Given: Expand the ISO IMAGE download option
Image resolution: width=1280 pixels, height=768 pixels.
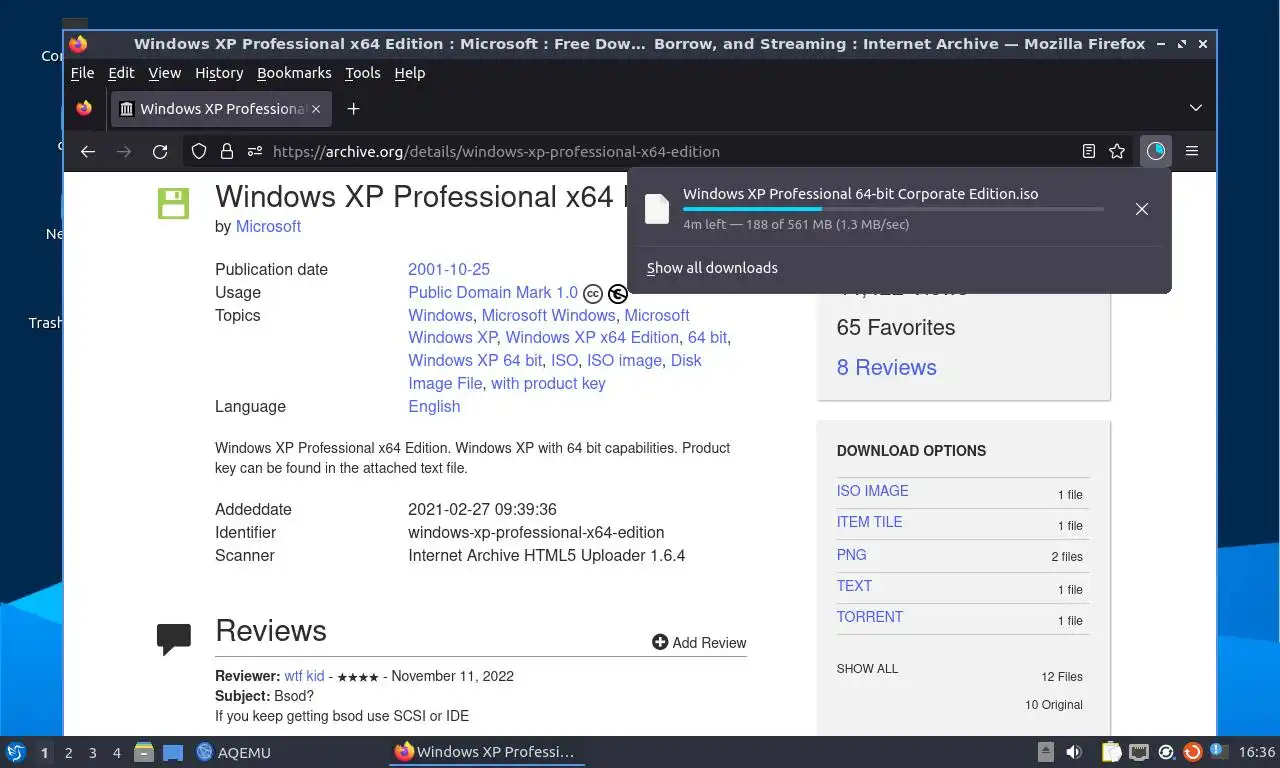Looking at the screenshot, I should pyautogui.click(x=873, y=491).
